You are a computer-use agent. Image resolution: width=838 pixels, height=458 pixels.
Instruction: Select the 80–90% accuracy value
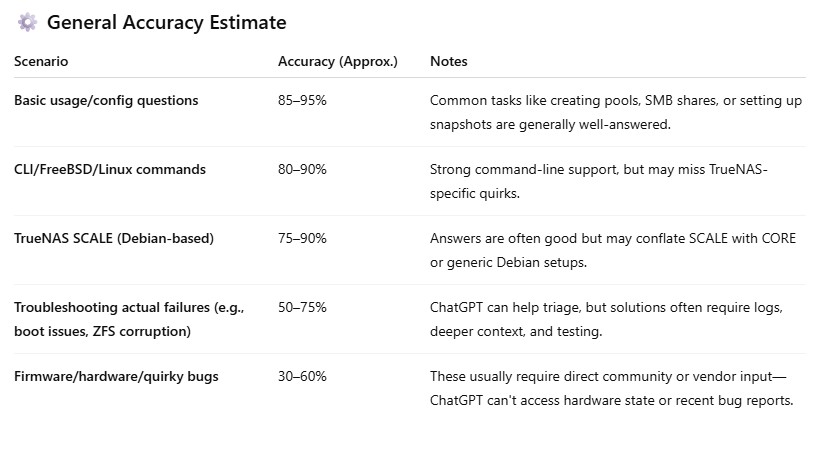302,169
